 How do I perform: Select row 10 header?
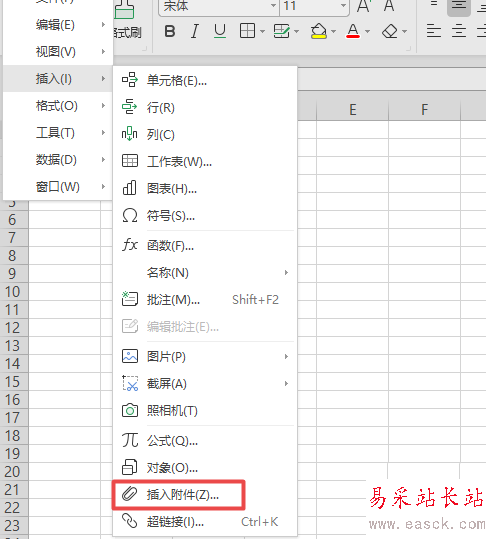tap(14, 292)
